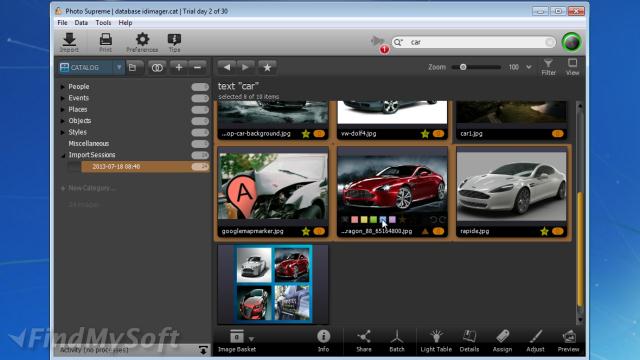Screen dimensions: 640x360
Task: Click rotate right icon on red car thumbnail
Action: click(442, 220)
